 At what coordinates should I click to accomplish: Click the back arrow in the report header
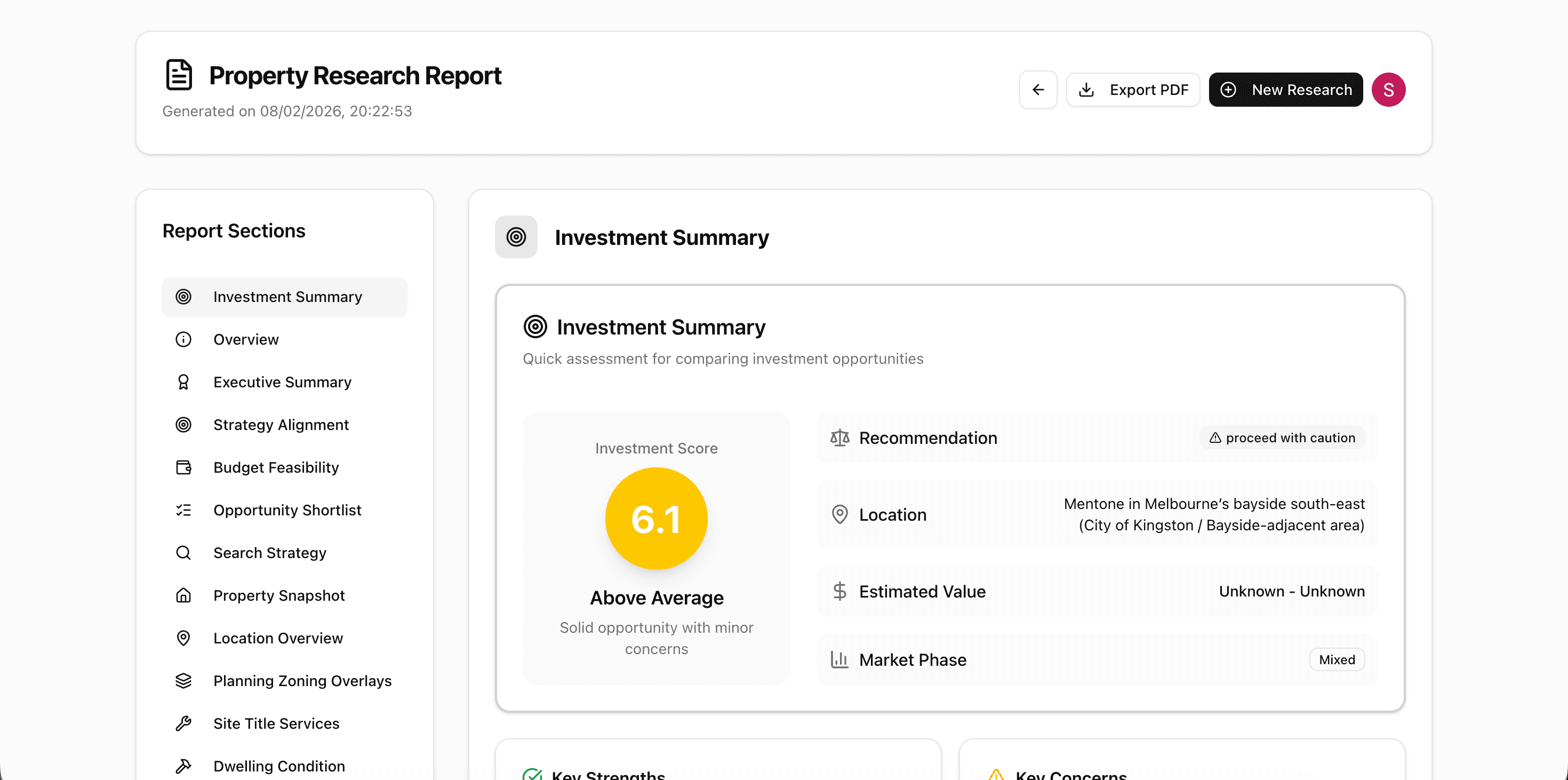click(1038, 90)
